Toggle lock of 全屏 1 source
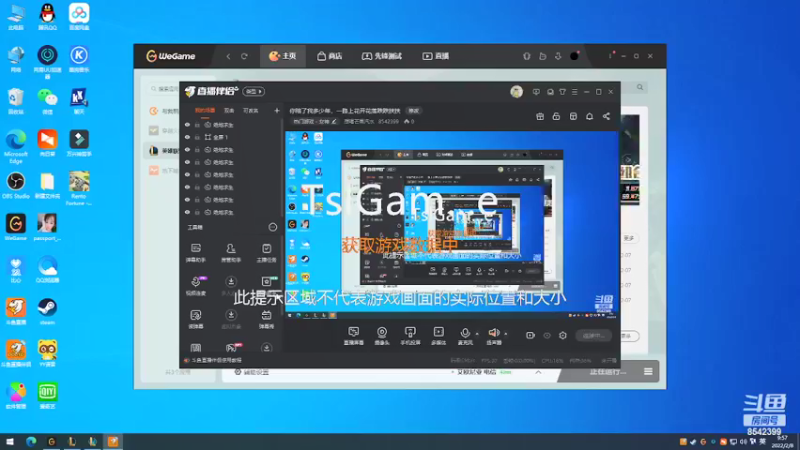This screenshot has width=800, height=450. pos(197,137)
